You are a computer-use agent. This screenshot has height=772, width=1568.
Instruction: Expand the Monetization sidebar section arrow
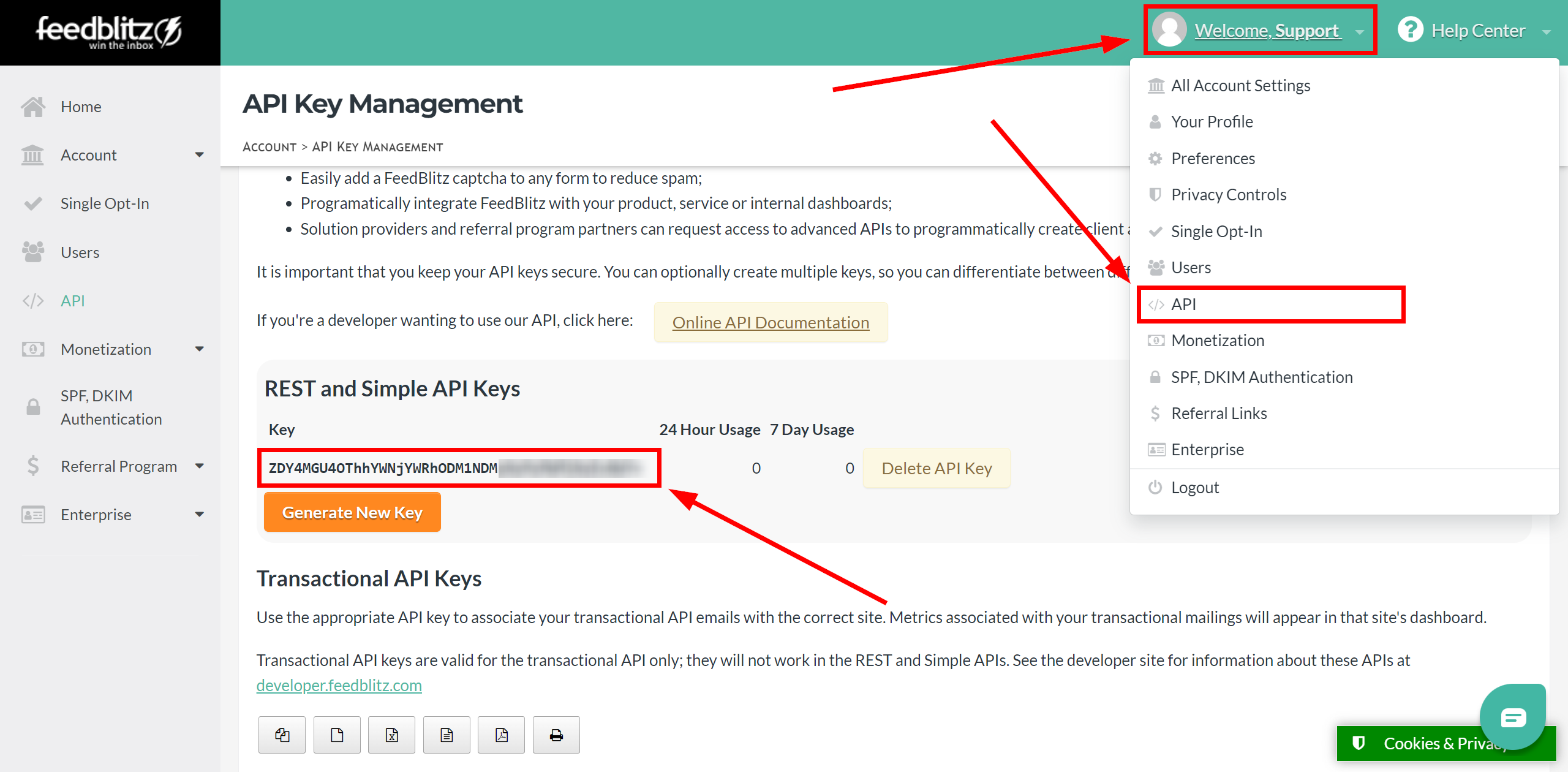[199, 349]
